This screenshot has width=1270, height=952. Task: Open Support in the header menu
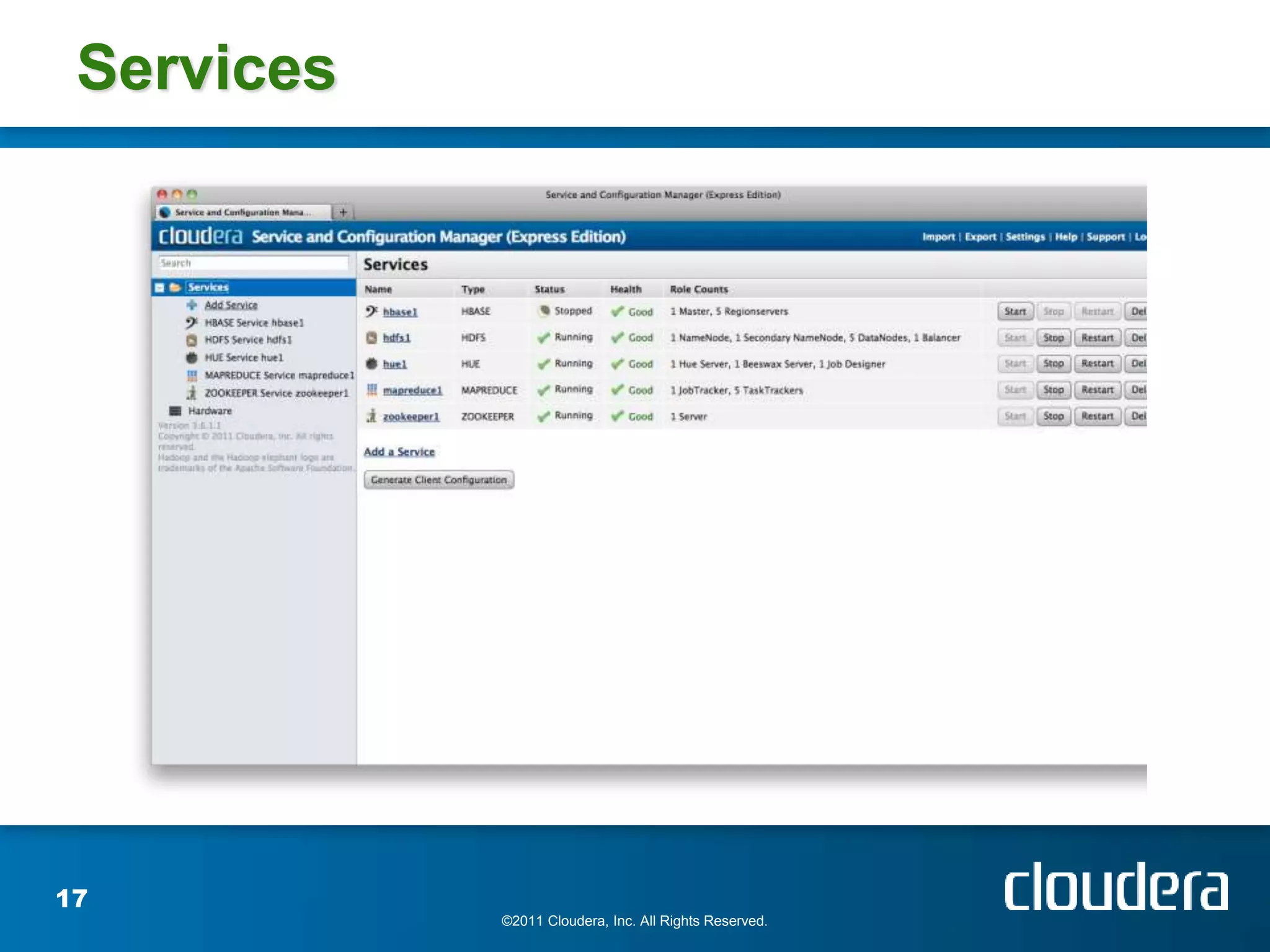coord(1106,237)
